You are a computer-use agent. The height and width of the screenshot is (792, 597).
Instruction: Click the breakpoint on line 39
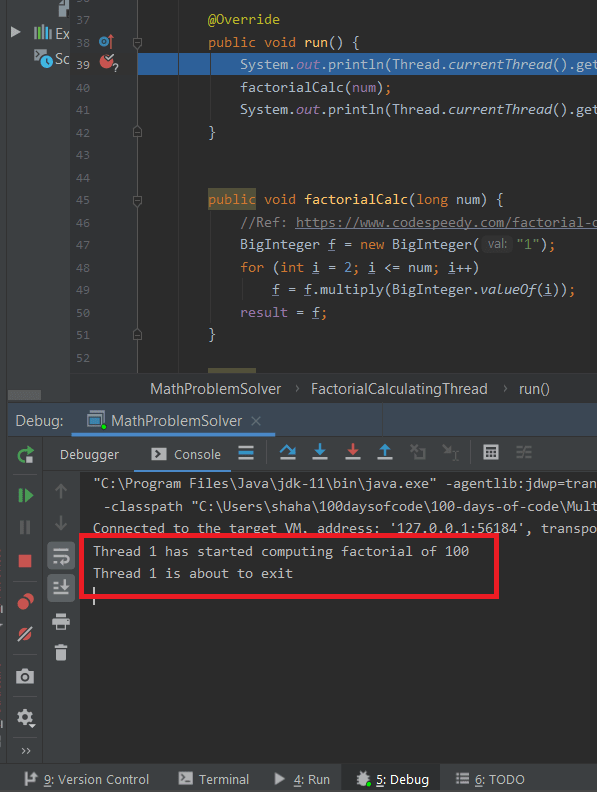click(108, 63)
